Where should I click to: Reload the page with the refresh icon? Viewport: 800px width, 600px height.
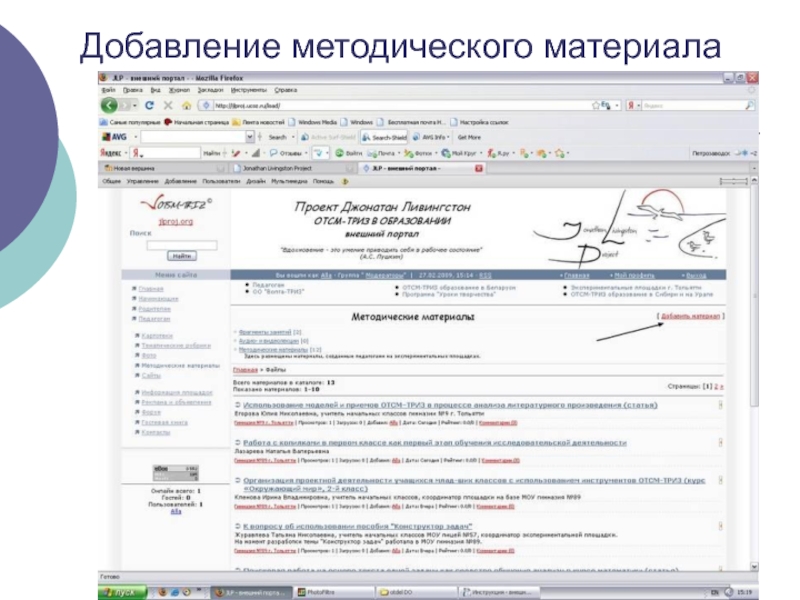tap(149, 106)
